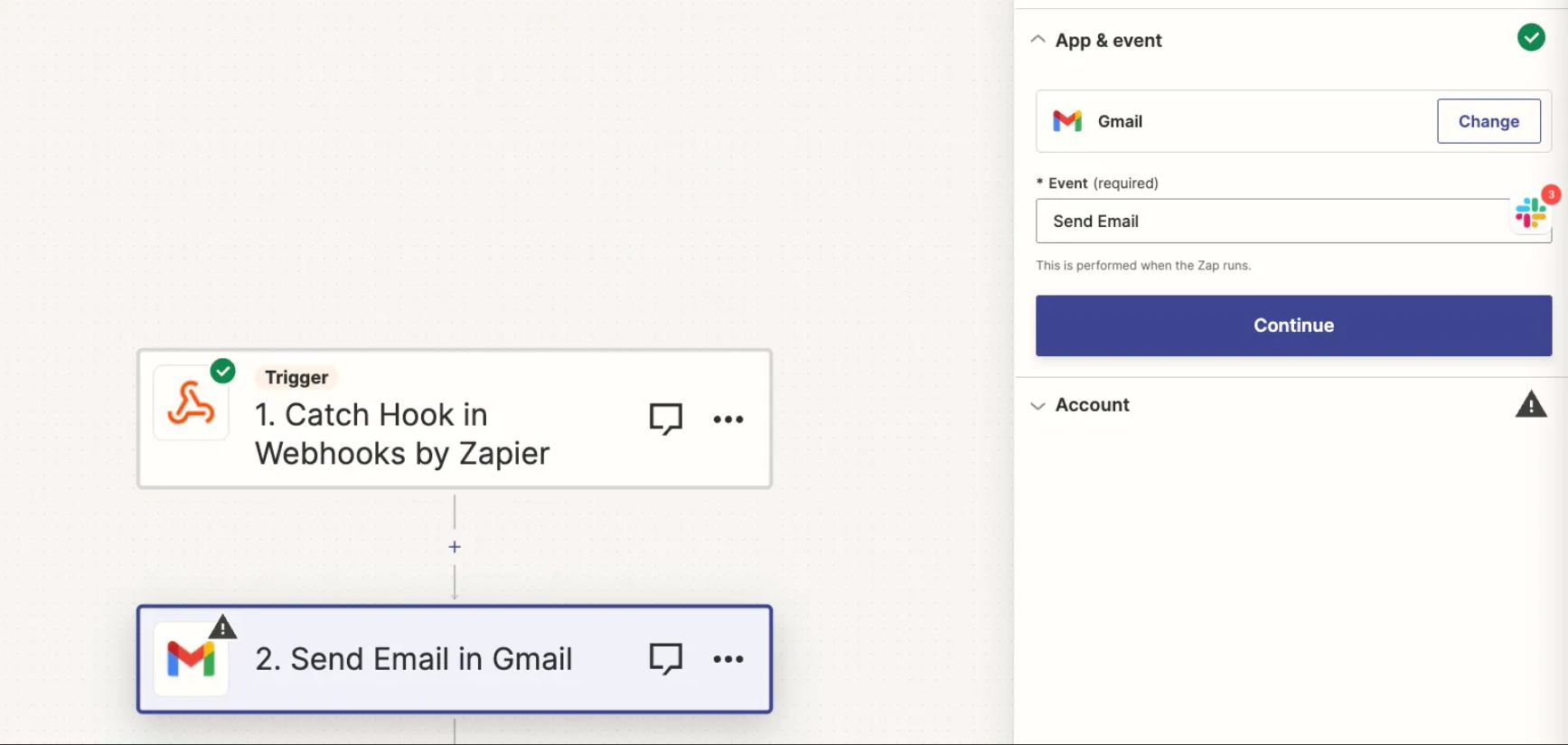Click the Slack icon with notification badge
1568x745 pixels.
pyautogui.click(x=1531, y=213)
